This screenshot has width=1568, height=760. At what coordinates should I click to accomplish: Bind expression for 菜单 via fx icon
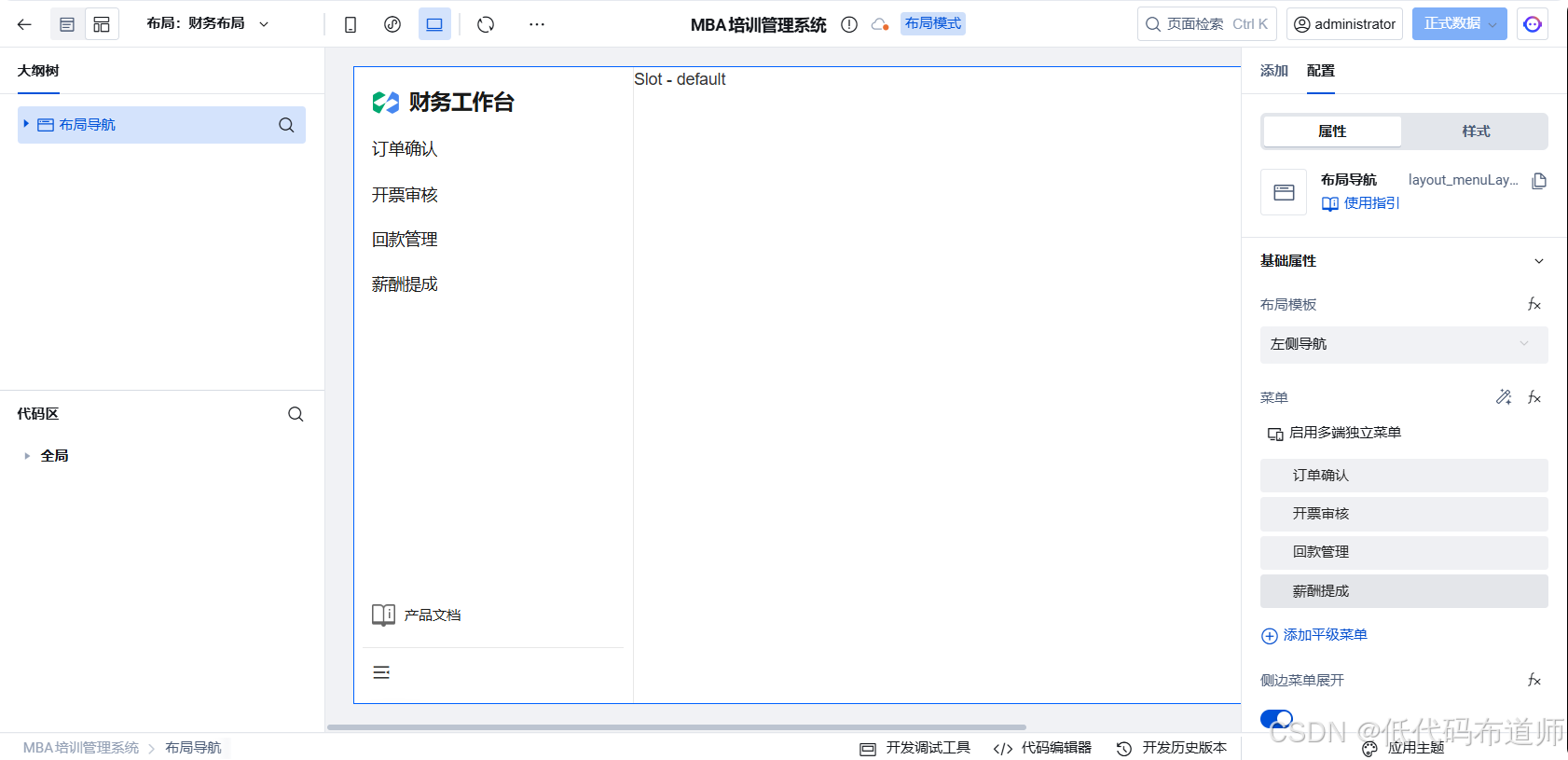[1534, 398]
